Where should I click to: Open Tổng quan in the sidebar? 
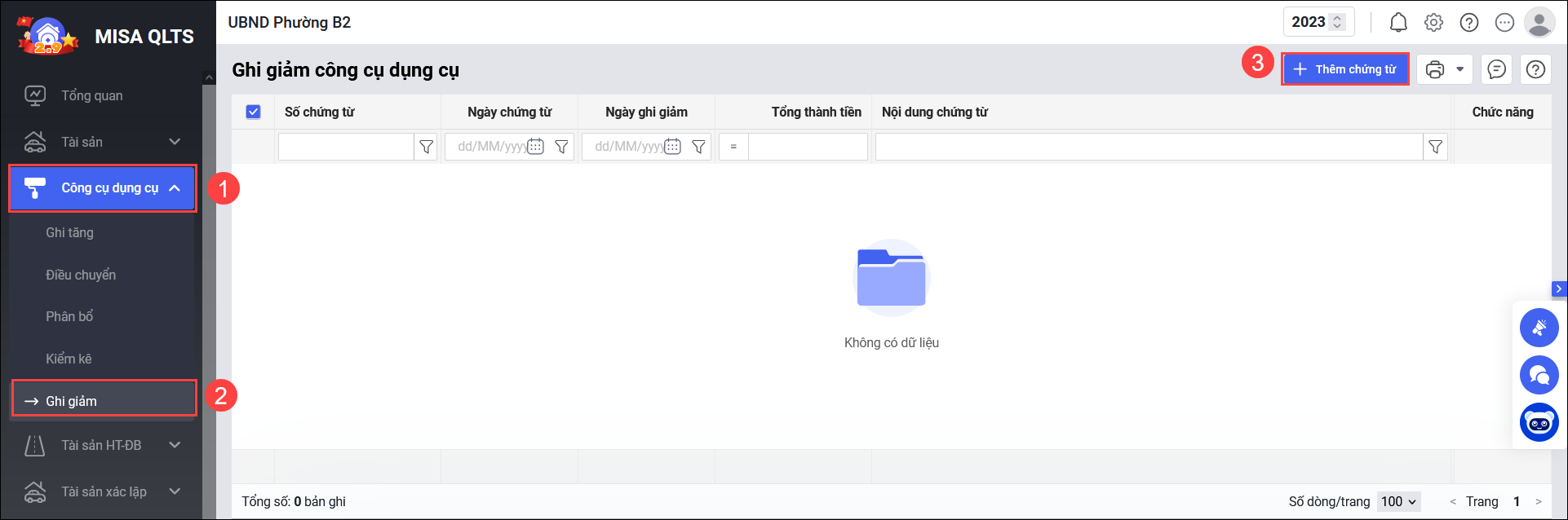[x=91, y=95]
